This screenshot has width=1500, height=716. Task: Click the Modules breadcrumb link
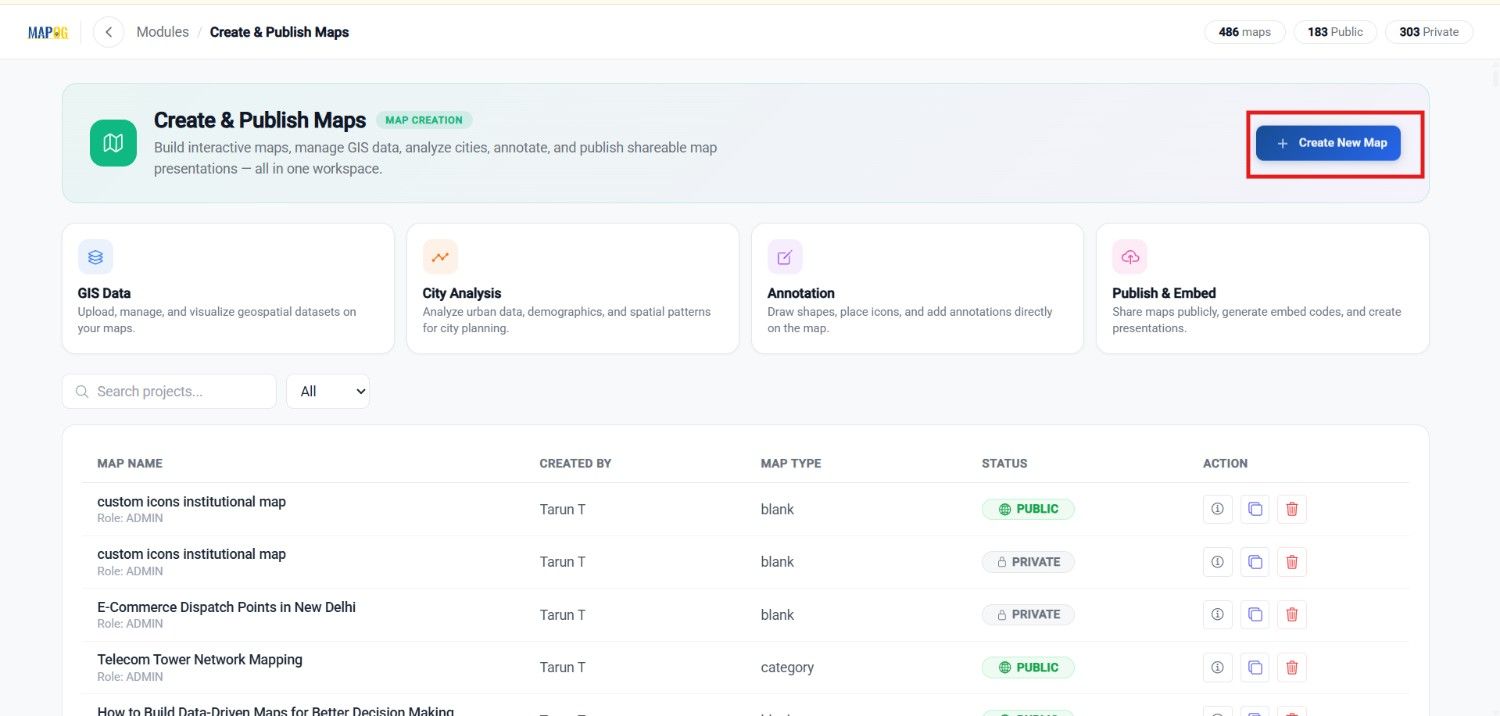coord(162,32)
